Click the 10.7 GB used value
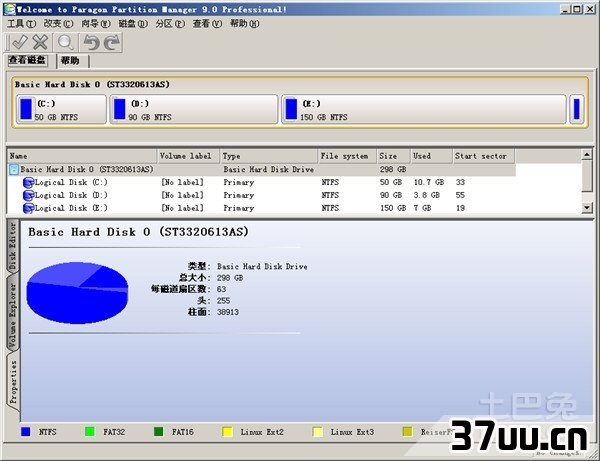This screenshot has width=600, height=461. pyautogui.click(x=429, y=182)
